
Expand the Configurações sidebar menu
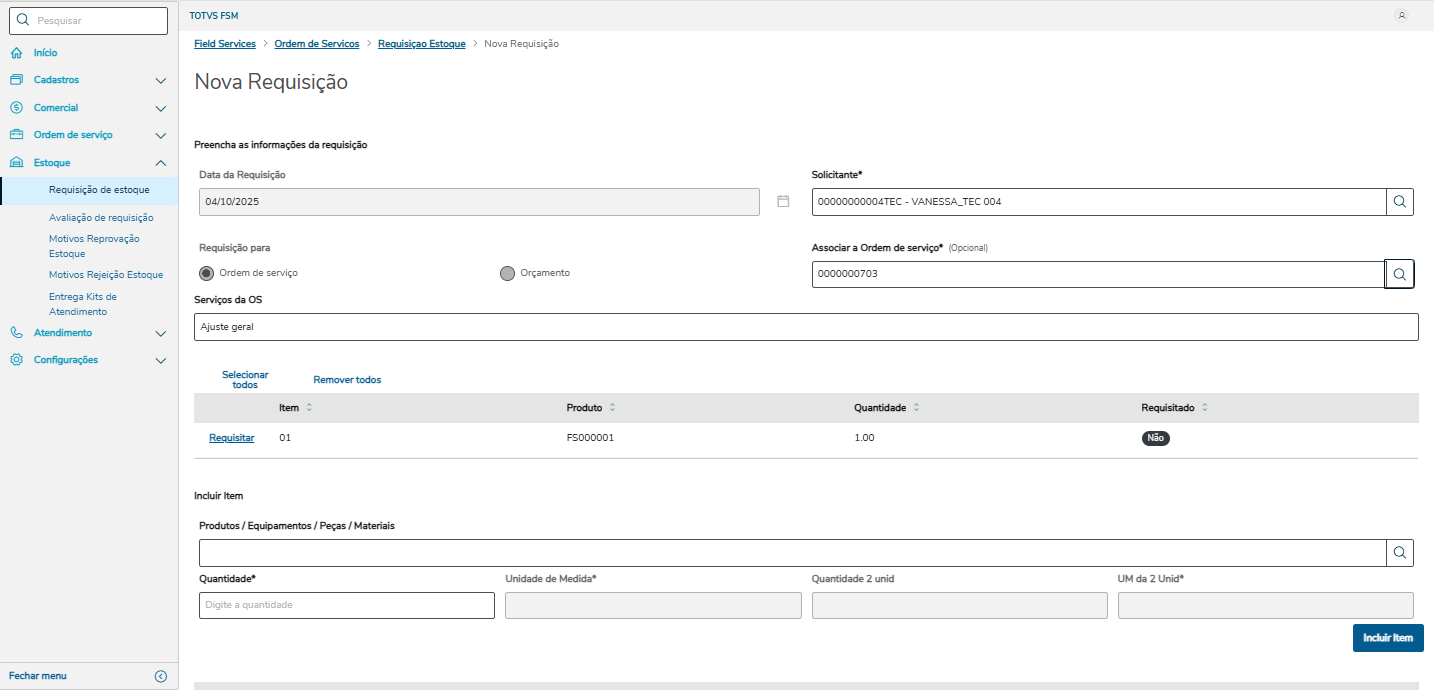[x=161, y=360]
